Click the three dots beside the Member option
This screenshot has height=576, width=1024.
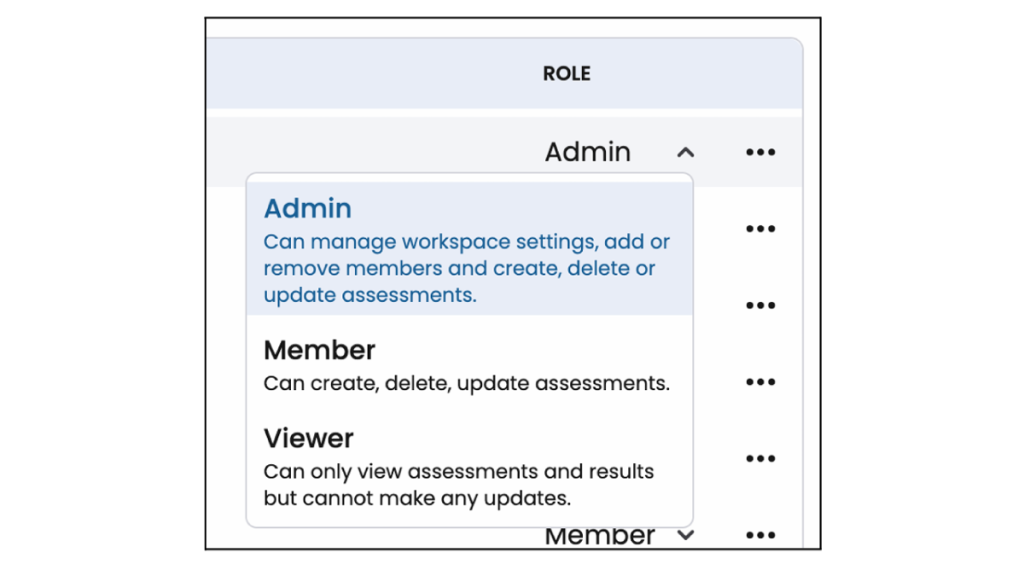[x=760, y=382]
